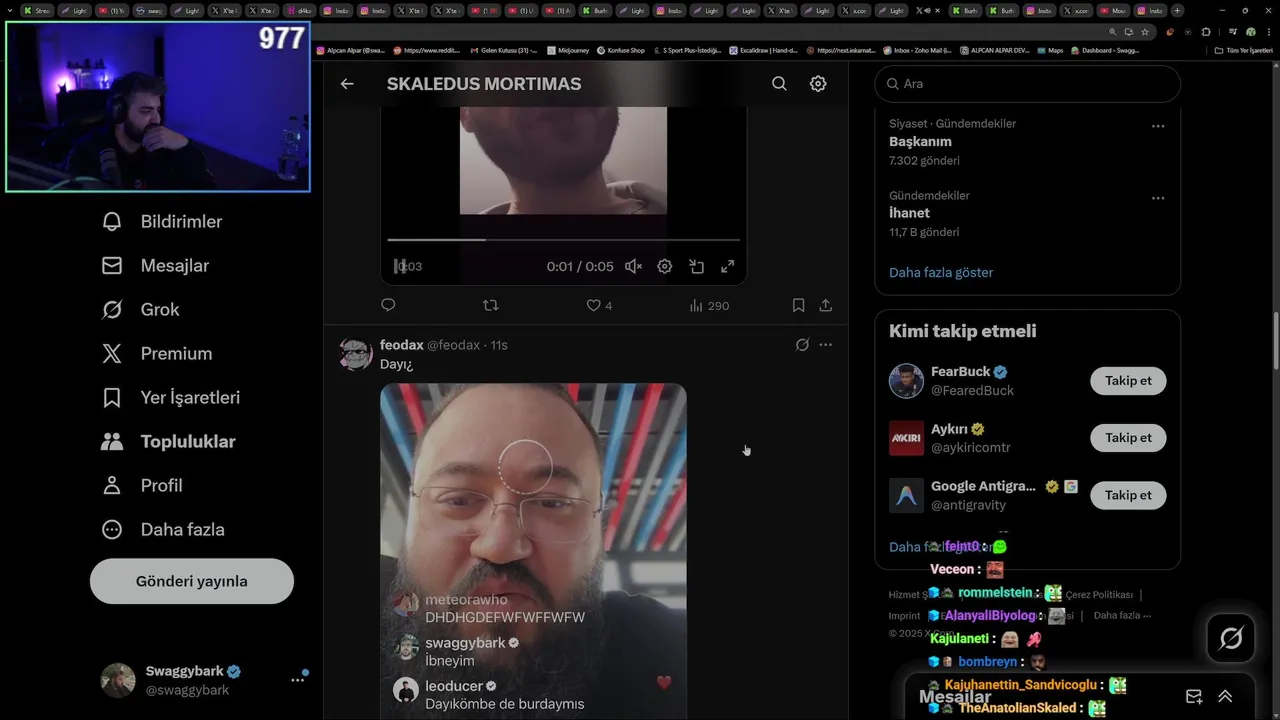1280x720 pixels.
Task: Expand the video to fullscreen
Action: point(728,266)
